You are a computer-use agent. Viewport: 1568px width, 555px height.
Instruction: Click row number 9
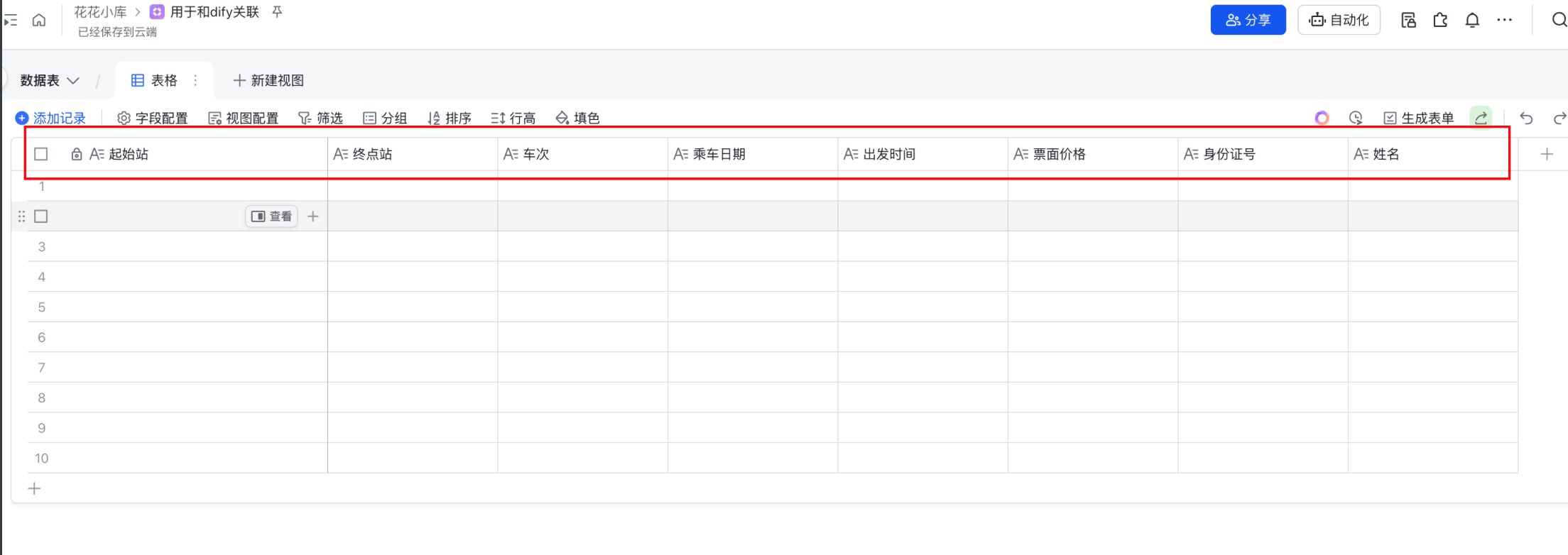click(x=42, y=428)
